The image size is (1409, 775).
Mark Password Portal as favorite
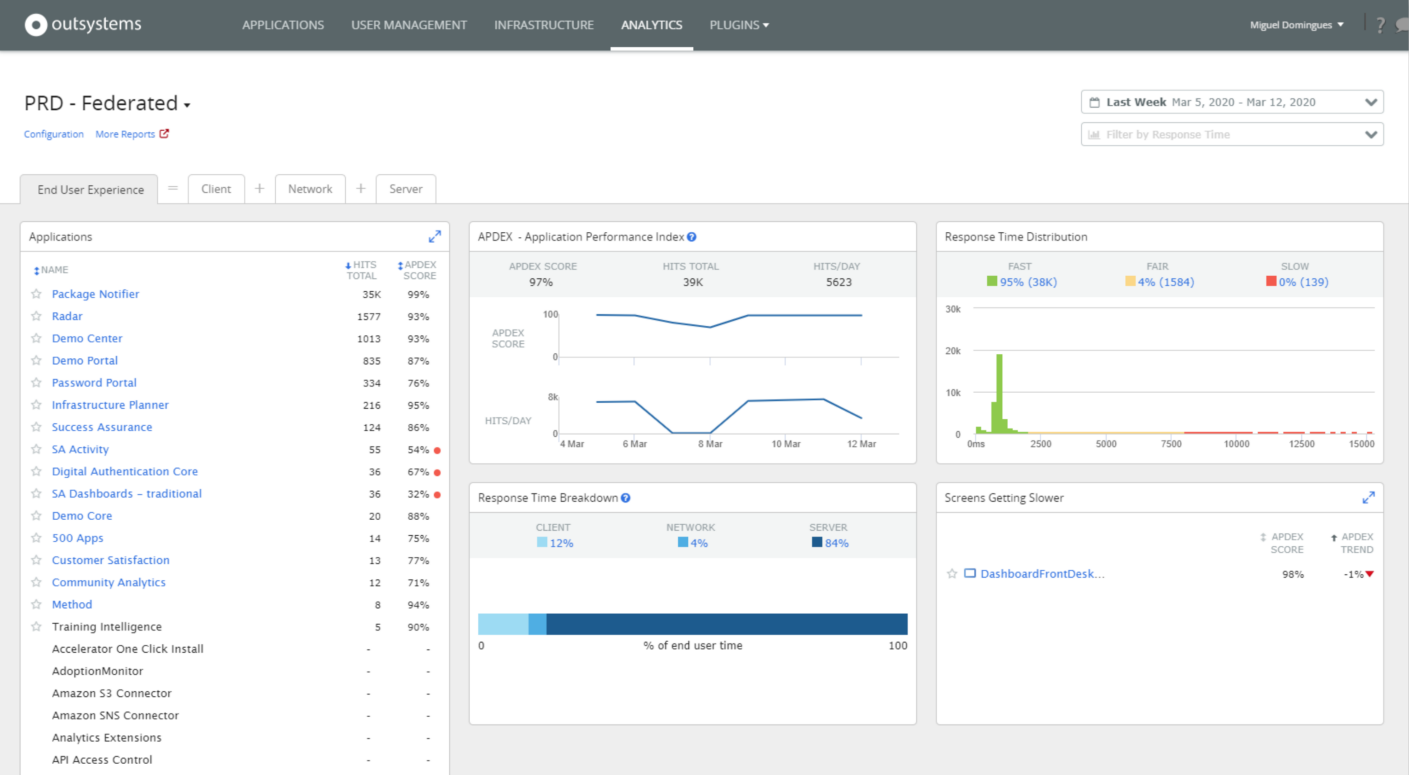click(x=37, y=383)
